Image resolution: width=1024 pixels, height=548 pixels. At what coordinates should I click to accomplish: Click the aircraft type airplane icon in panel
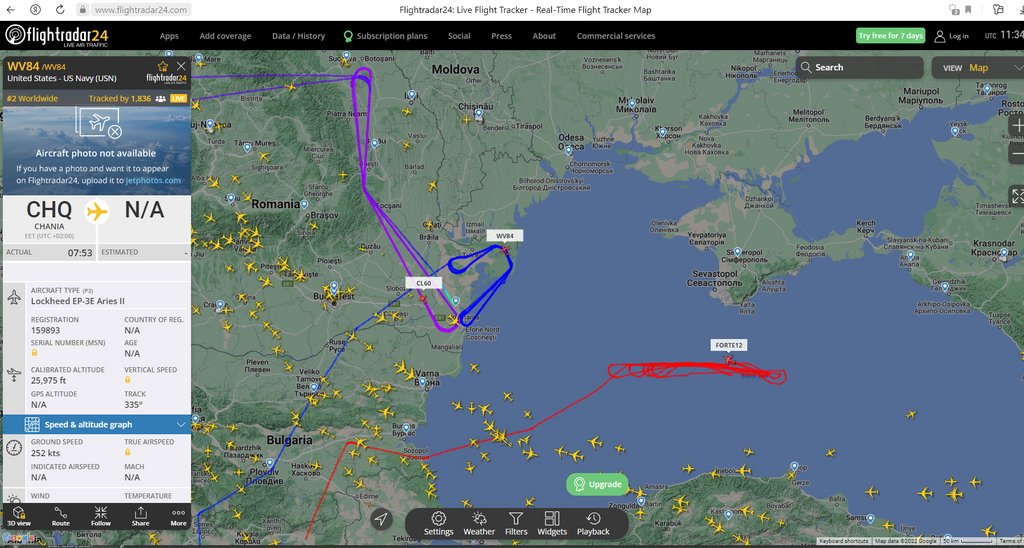pos(14,297)
